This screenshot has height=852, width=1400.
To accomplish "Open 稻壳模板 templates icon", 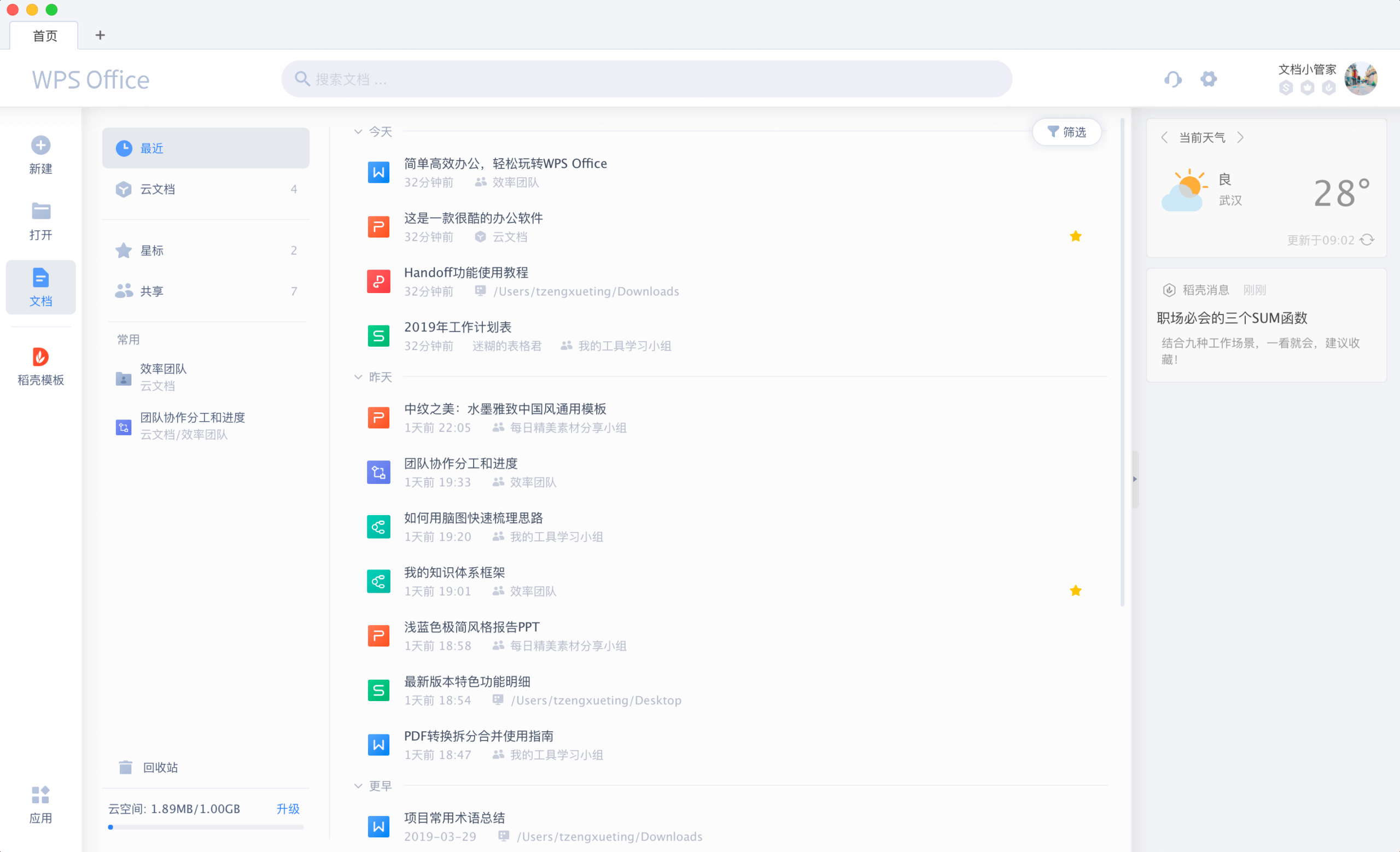I will pyautogui.click(x=40, y=357).
